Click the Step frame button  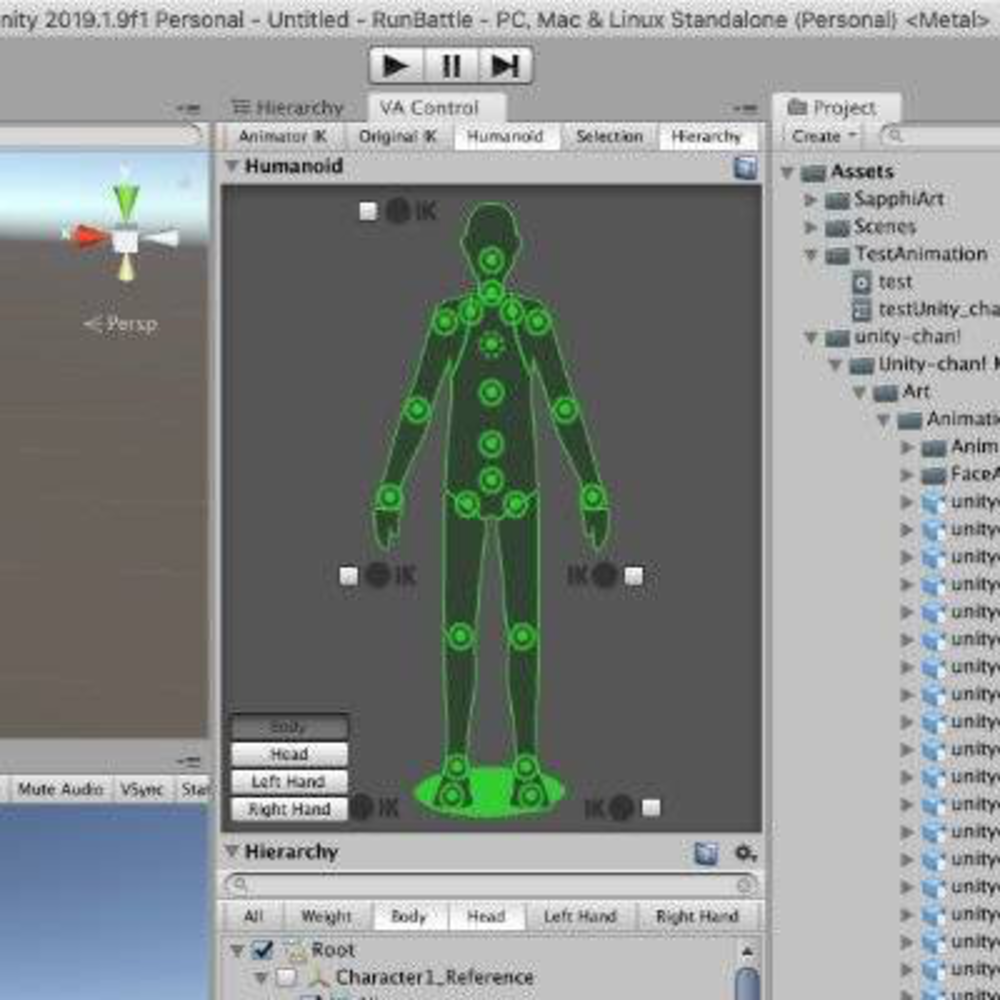tap(505, 66)
